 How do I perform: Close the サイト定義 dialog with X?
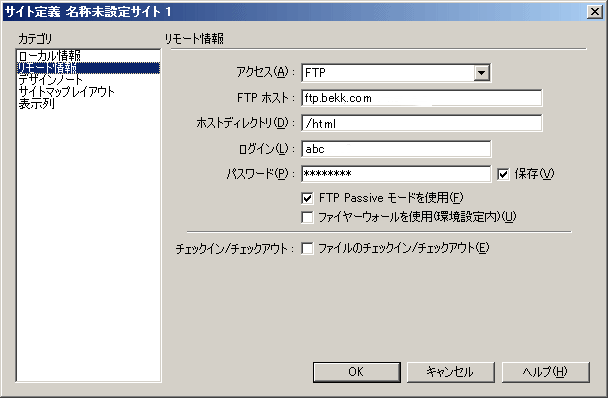click(595, 12)
